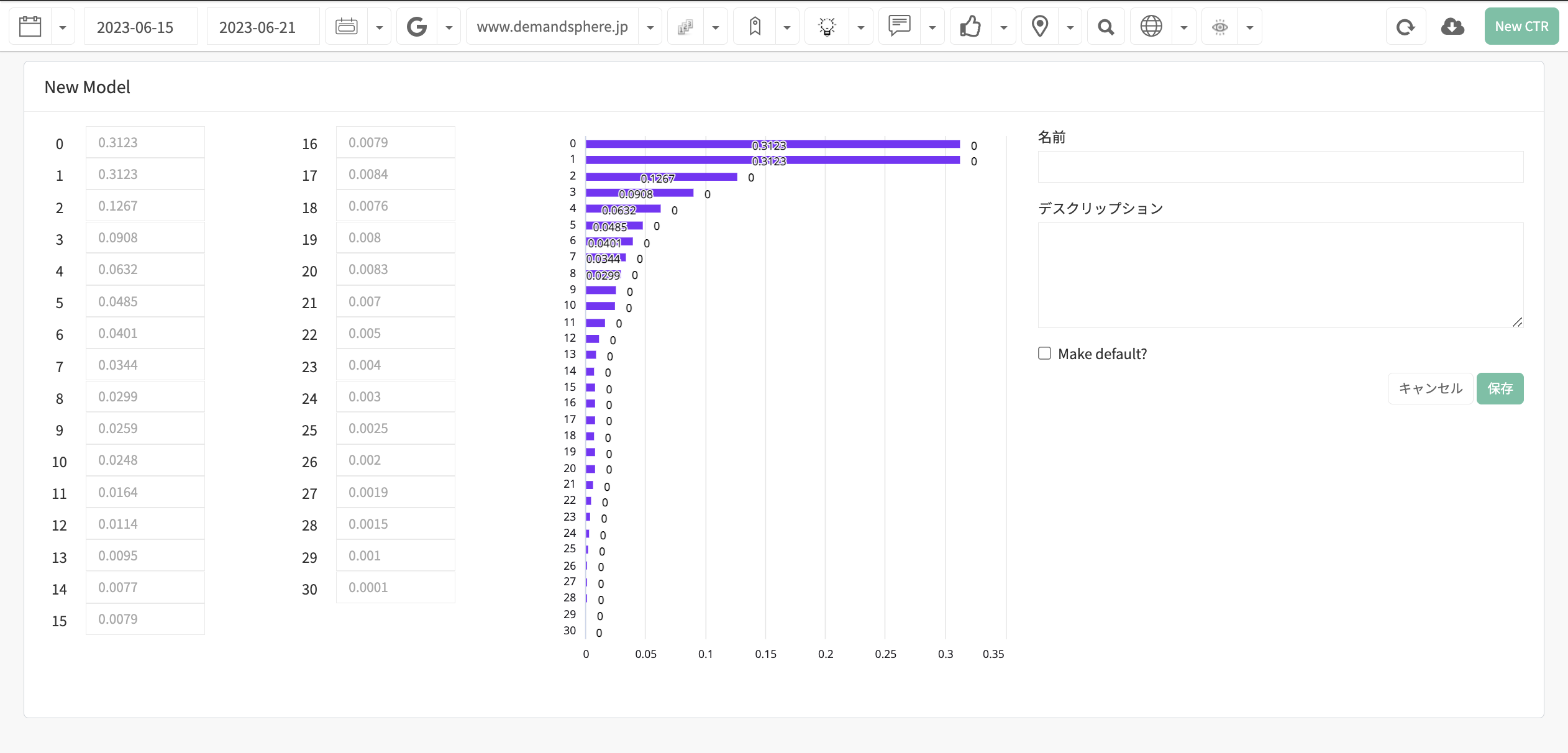The image size is (1568, 753).
Task: Open the calendar date picker icon
Action: point(30,27)
